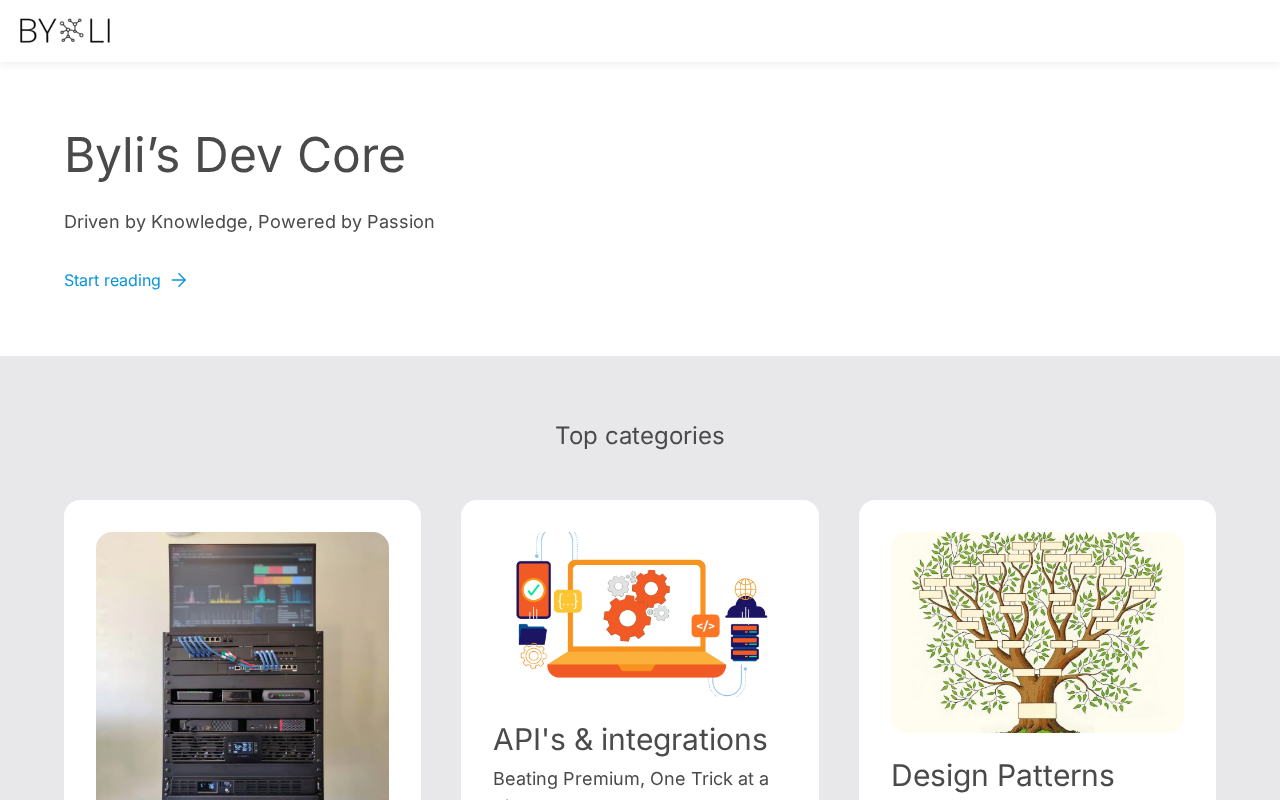Click the globe icon in API illustration

[x=745, y=588]
